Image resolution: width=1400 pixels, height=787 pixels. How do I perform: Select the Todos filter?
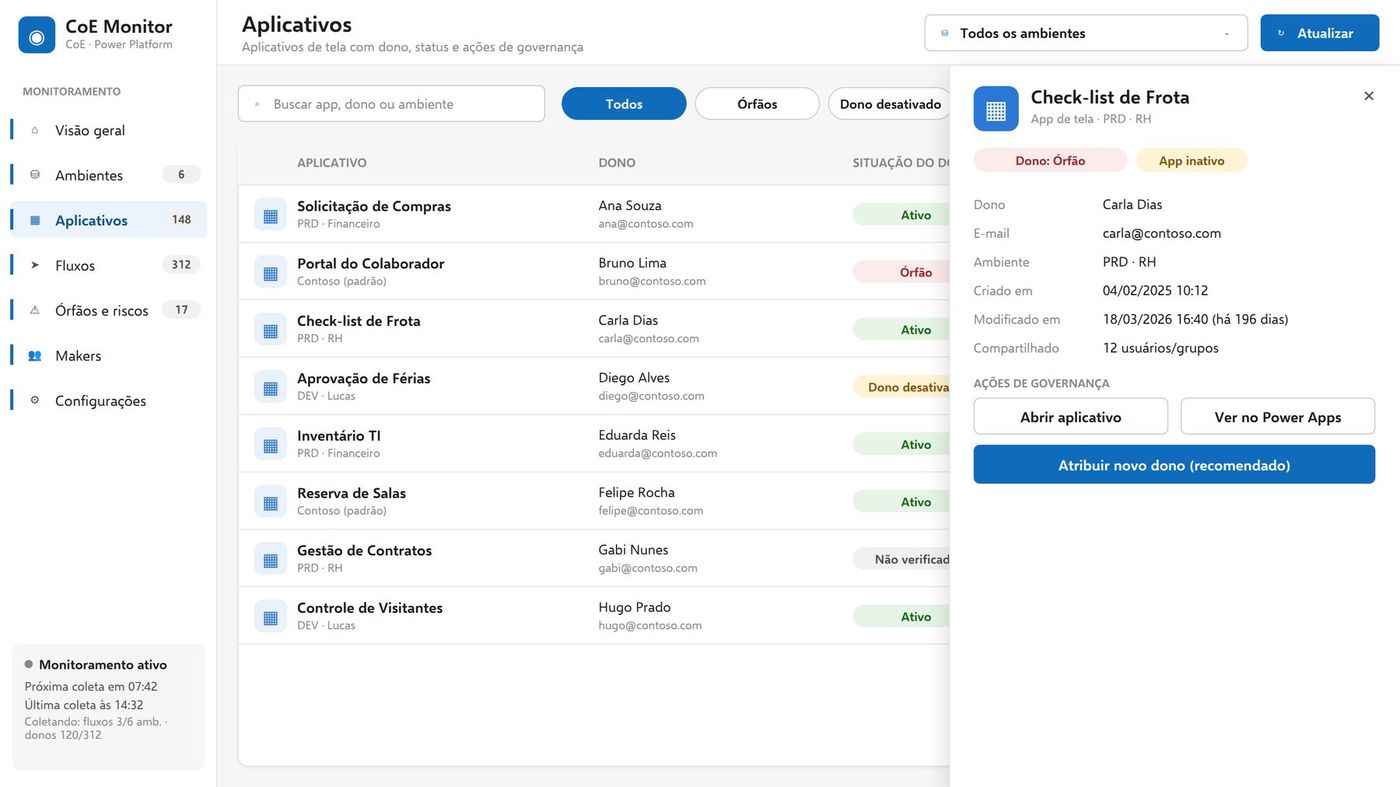point(624,104)
